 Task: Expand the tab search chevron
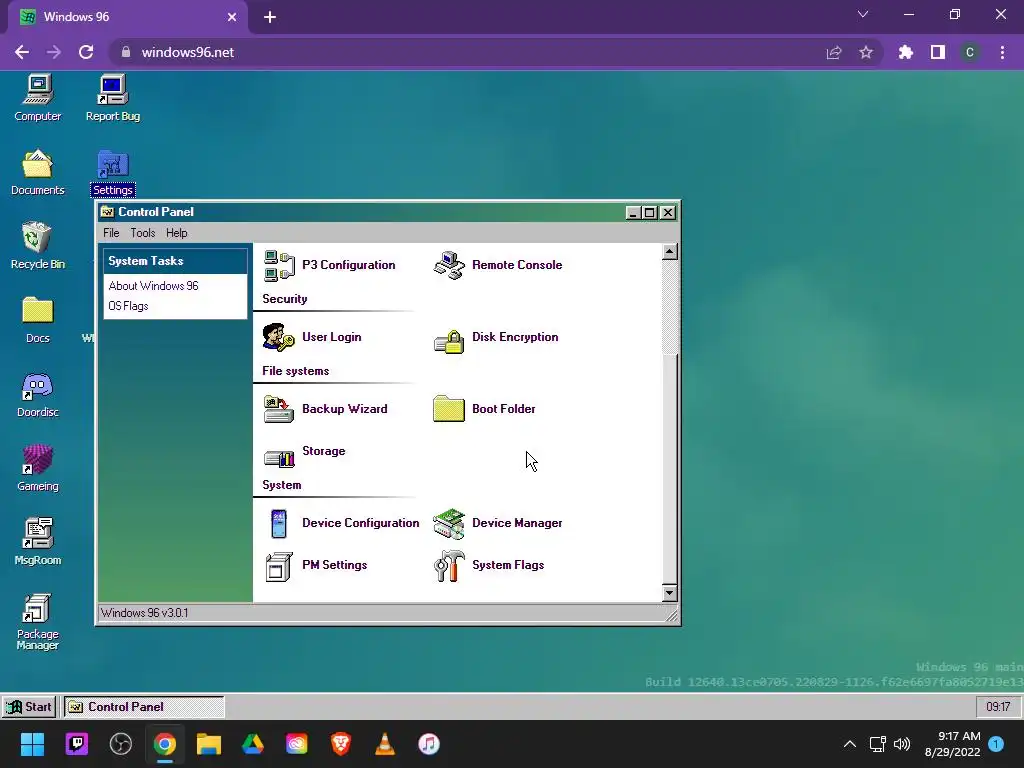[863, 14]
